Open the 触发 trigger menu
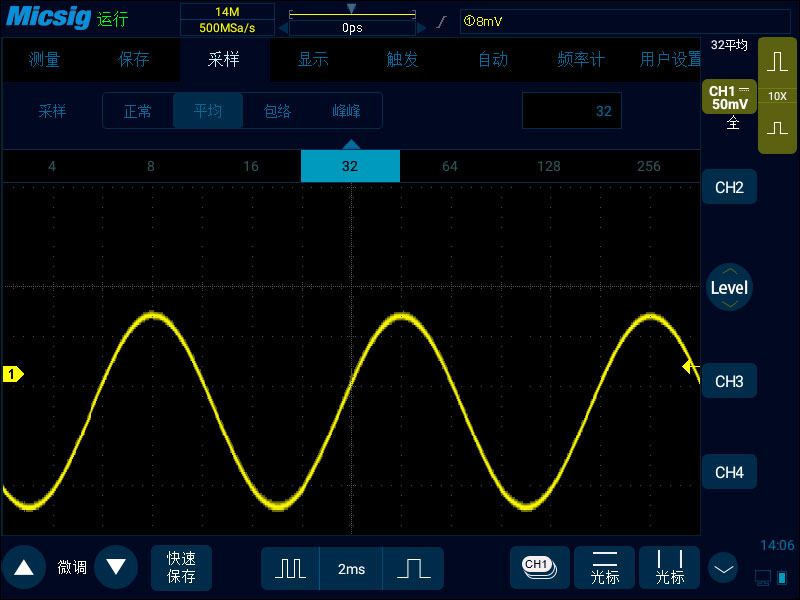Image resolution: width=800 pixels, height=600 pixels. point(402,60)
